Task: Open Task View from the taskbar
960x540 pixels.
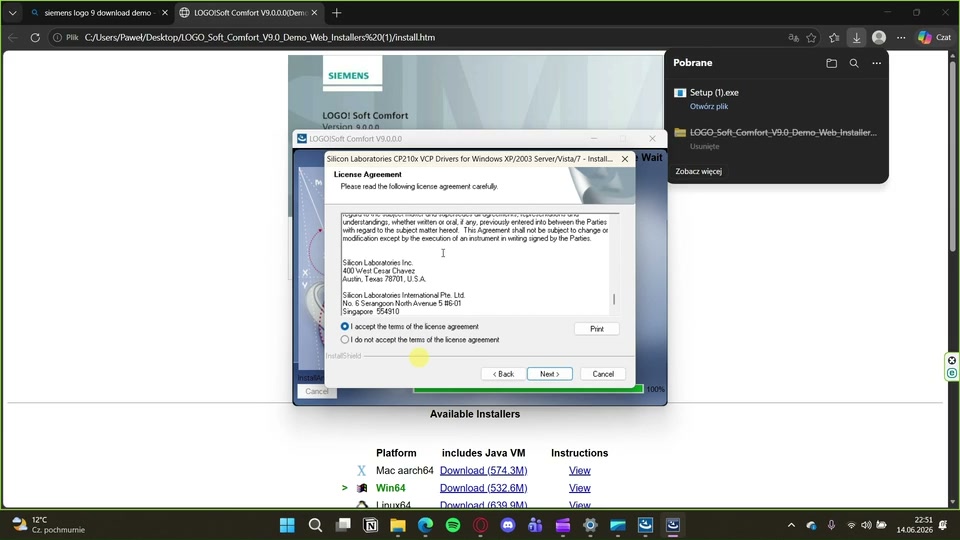Action: (x=343, y=525)
